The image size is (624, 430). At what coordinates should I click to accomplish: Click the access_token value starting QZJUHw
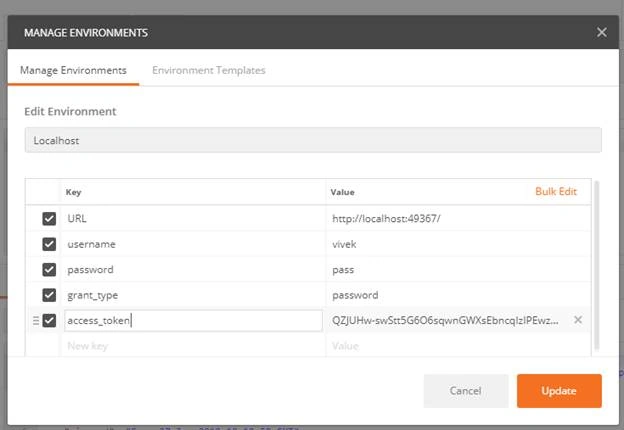445,320
